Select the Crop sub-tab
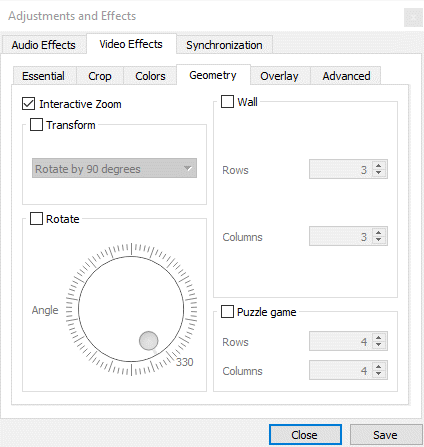The height and width of the screenshot is (447, 424). [x=100, y=76]
